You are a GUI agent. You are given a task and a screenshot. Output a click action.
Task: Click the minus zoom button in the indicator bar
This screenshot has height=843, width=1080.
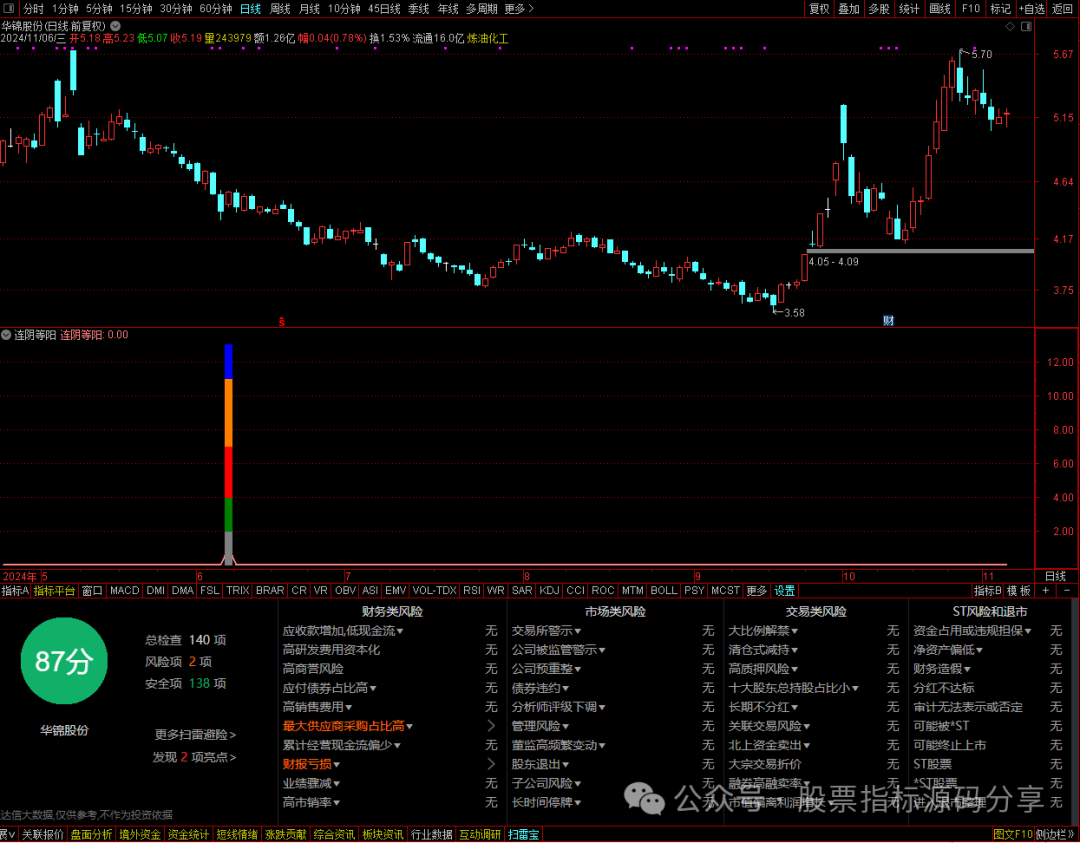coord(1068,591)
